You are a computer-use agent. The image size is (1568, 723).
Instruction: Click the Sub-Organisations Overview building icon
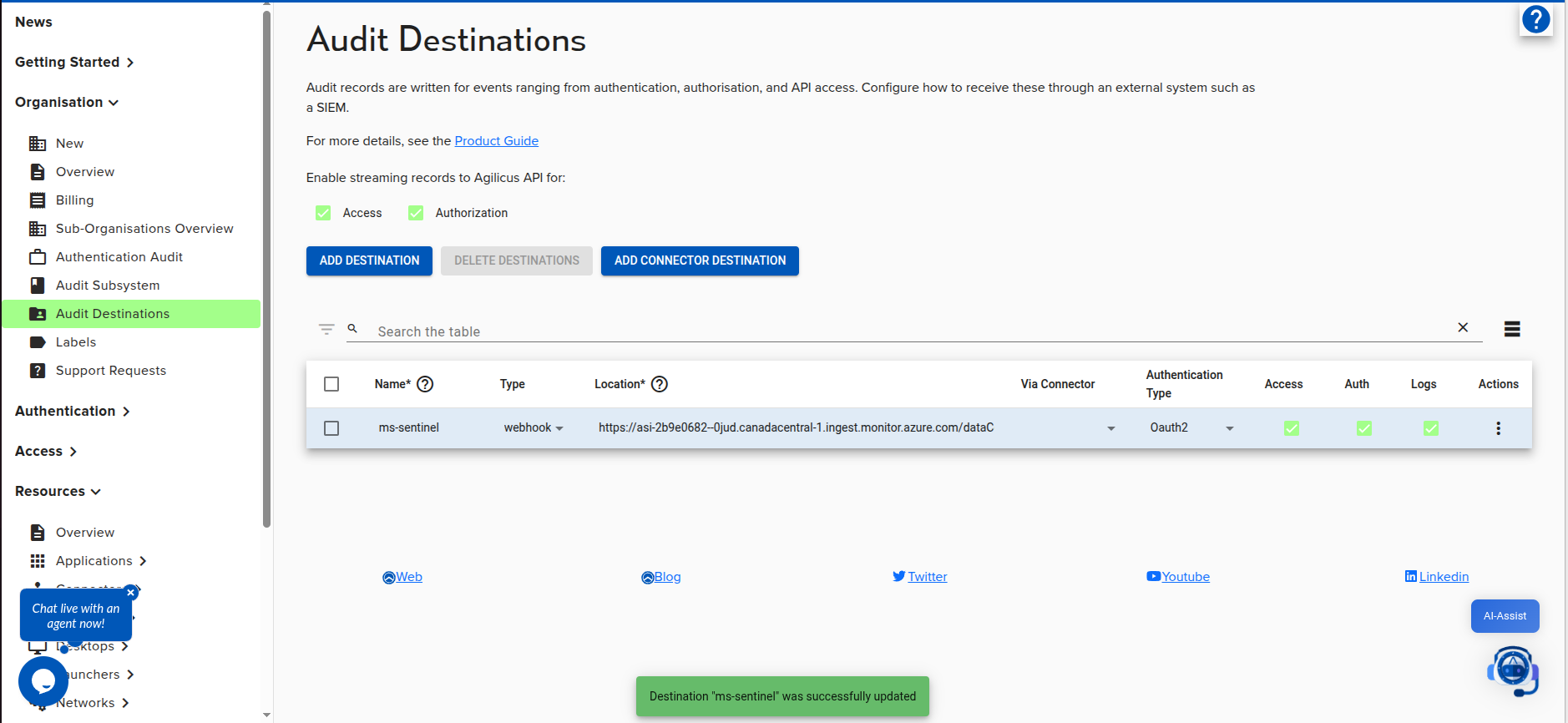[38, 229]
